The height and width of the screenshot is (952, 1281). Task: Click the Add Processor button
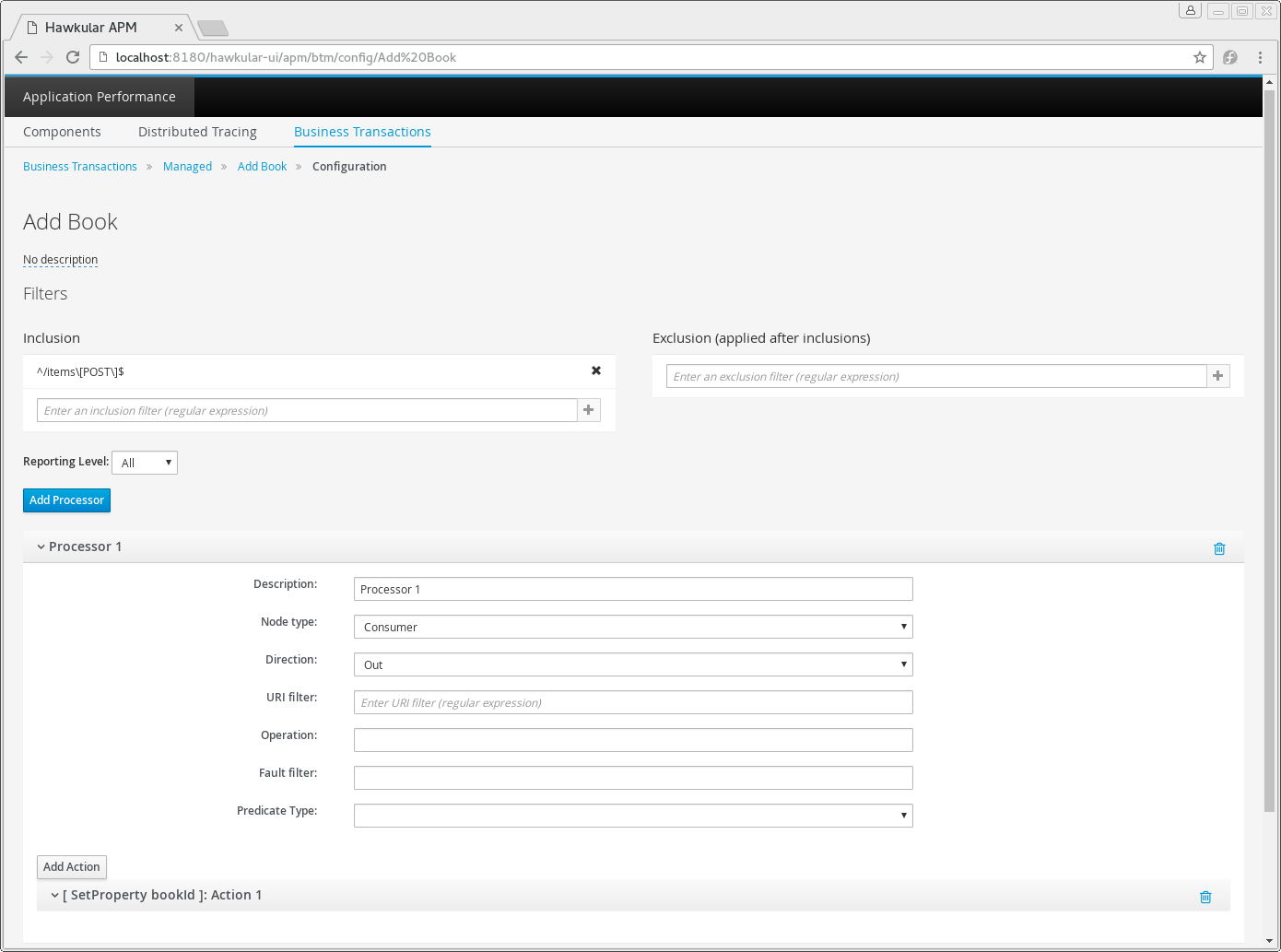tap(66, 500)
